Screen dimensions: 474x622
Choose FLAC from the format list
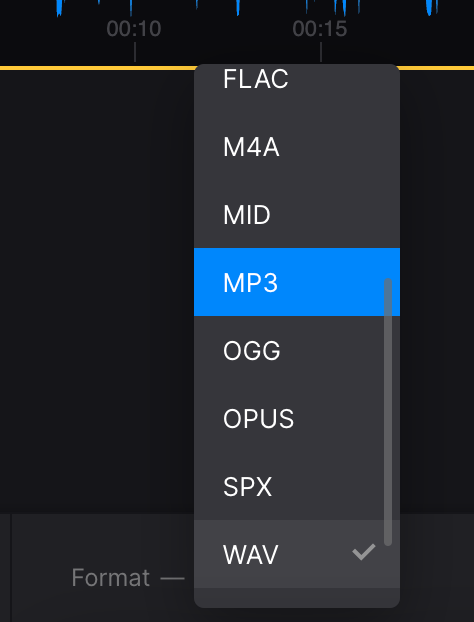[x=297, y=79]
